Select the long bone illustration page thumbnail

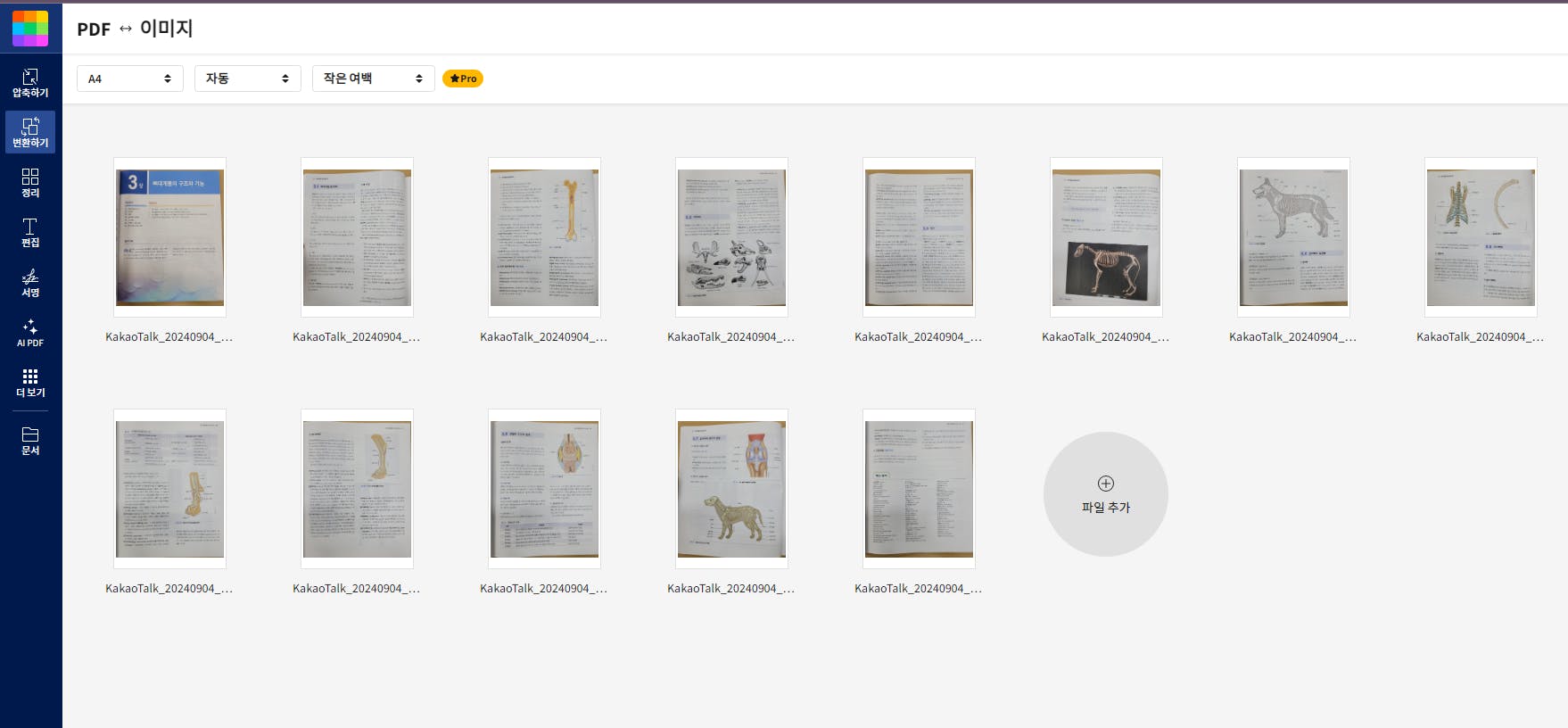[x=544, y=237]
